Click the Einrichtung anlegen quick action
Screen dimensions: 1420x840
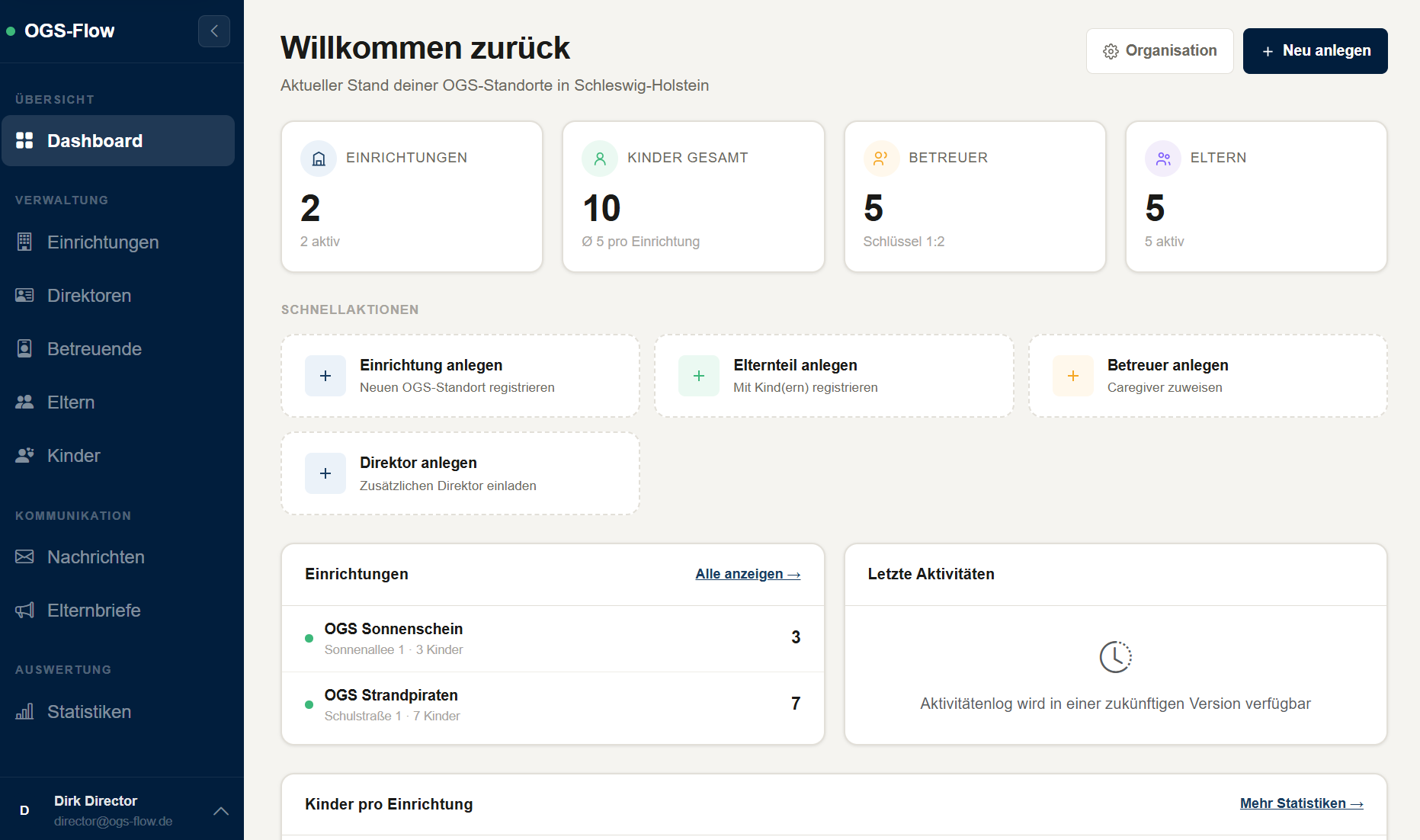click(x=460, y=376)
